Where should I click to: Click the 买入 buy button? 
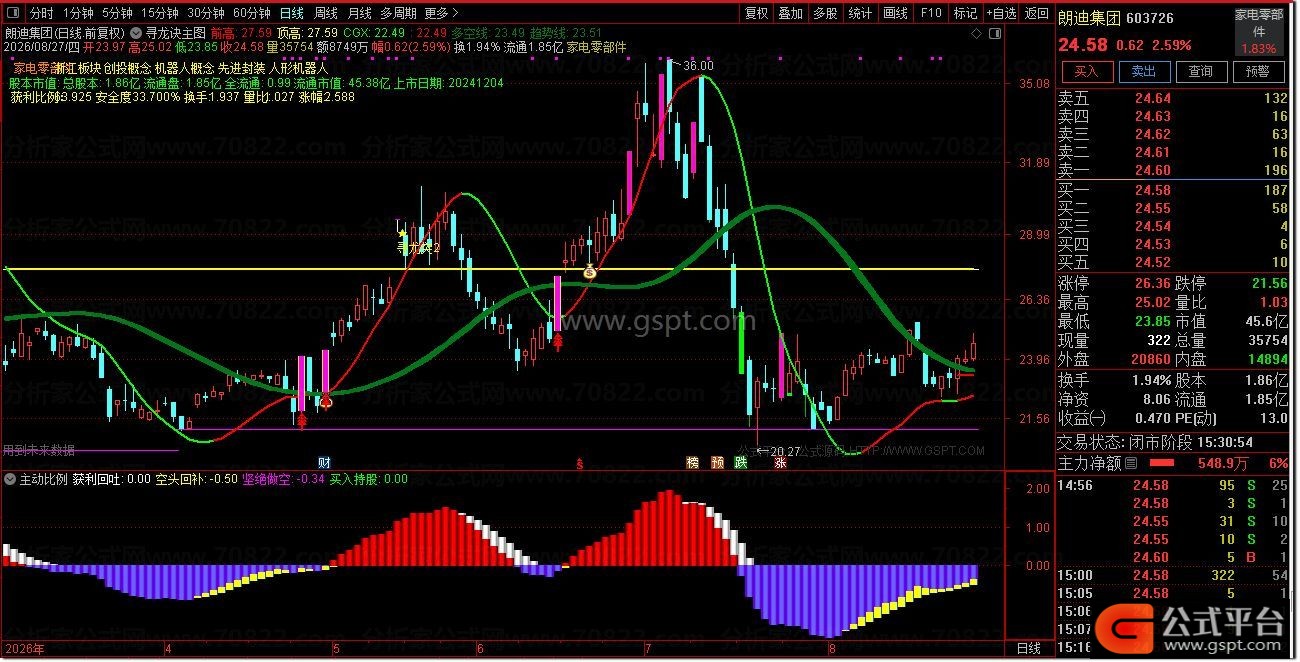(1086, 71)
